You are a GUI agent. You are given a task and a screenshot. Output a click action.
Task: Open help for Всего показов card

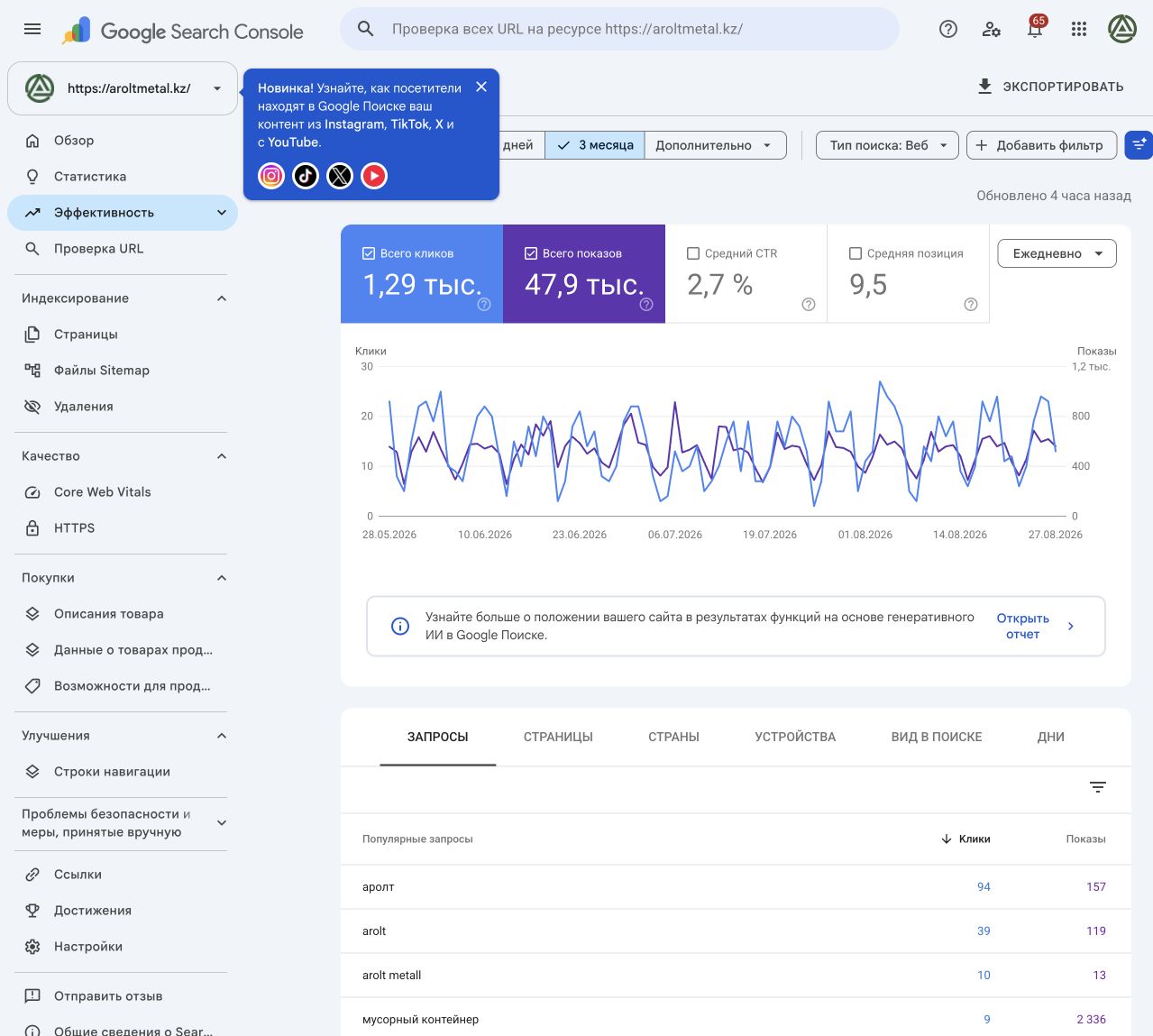coord(646,305)
